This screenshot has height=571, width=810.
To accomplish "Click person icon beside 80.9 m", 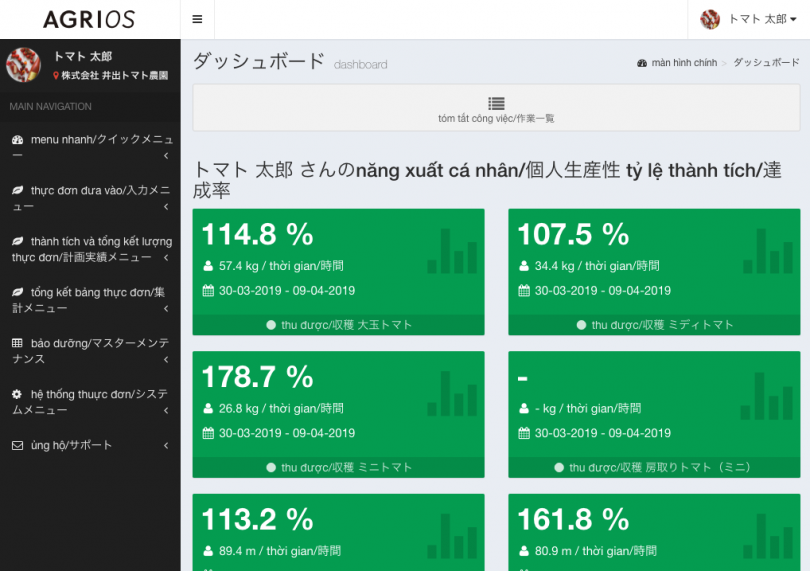I will (524, 551).
